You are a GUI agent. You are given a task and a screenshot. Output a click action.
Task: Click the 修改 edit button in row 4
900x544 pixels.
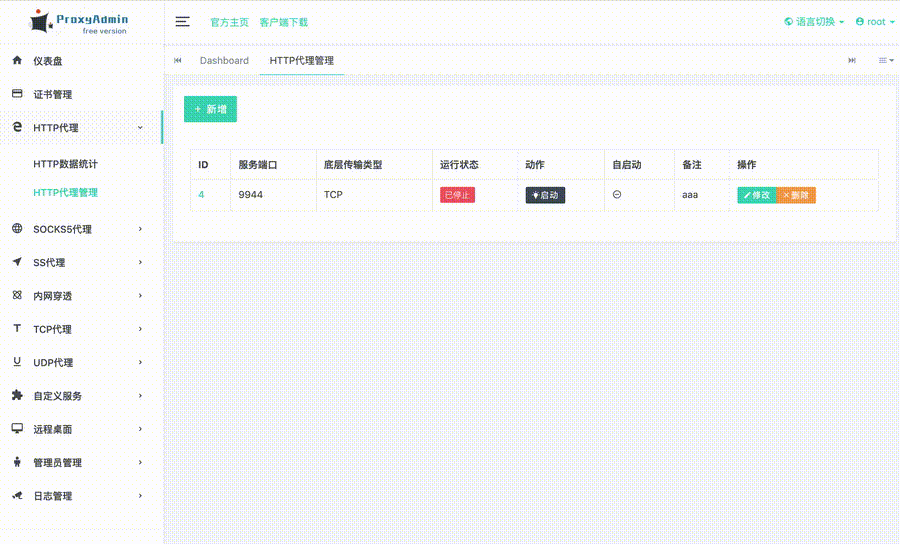coord(757,195)
